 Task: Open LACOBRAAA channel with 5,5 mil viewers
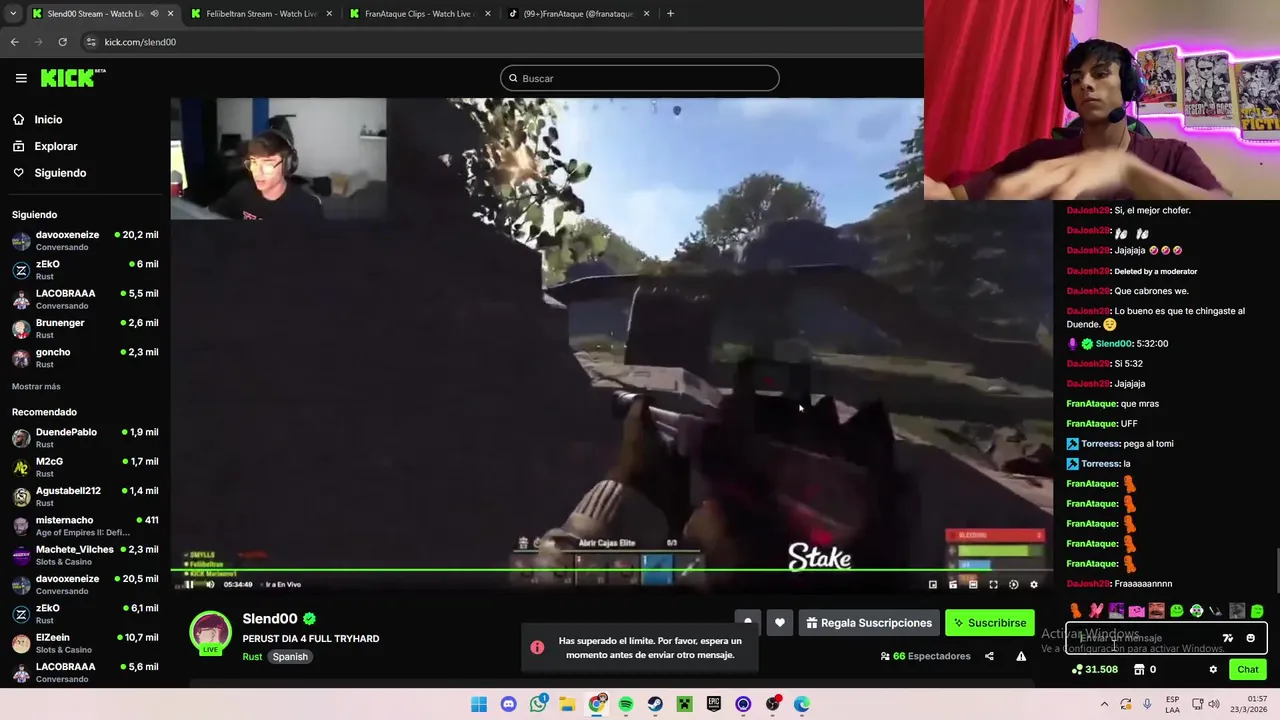pos(85,299)
